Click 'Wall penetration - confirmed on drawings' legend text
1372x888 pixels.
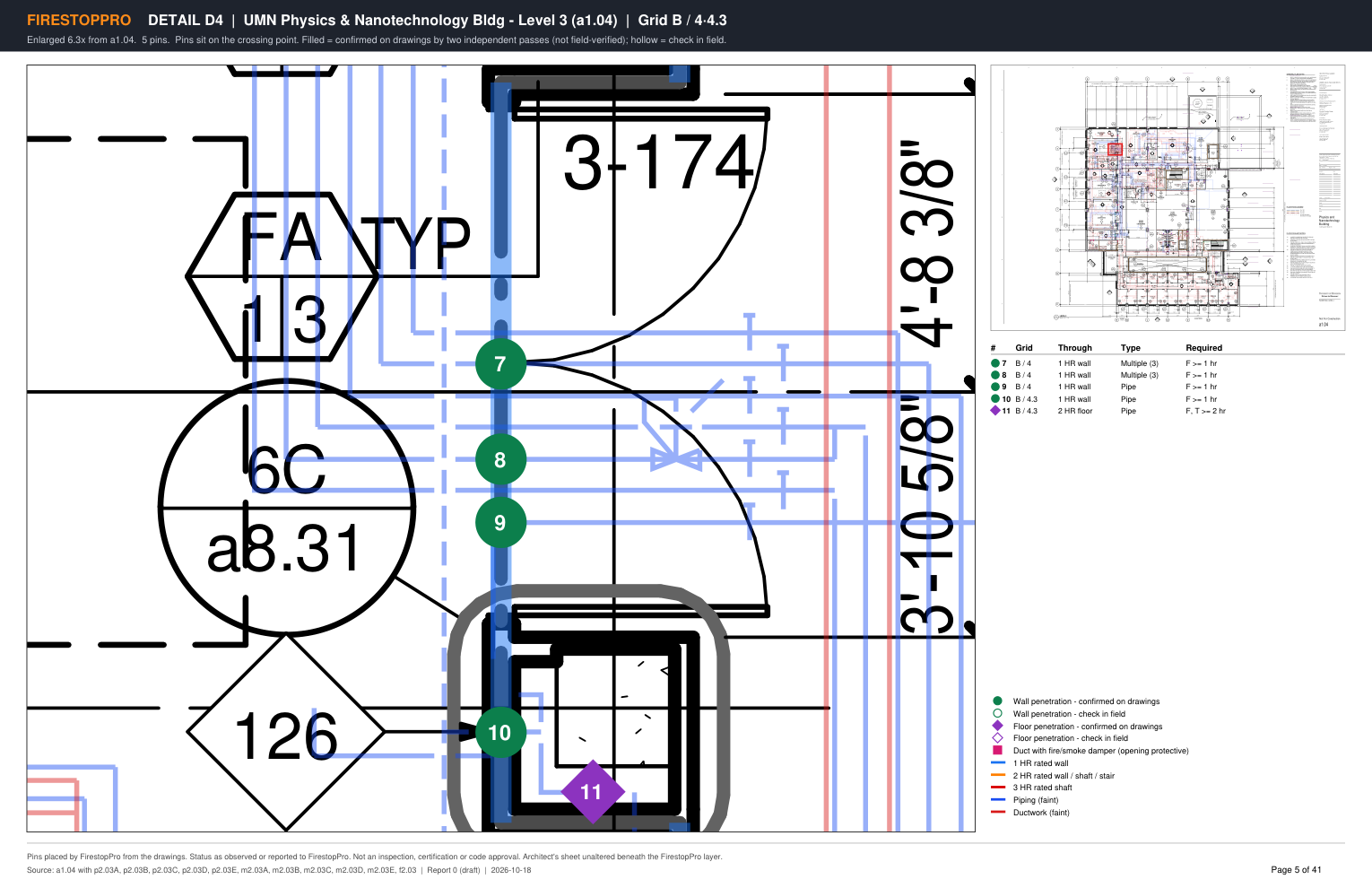(x=1086, y=701)
